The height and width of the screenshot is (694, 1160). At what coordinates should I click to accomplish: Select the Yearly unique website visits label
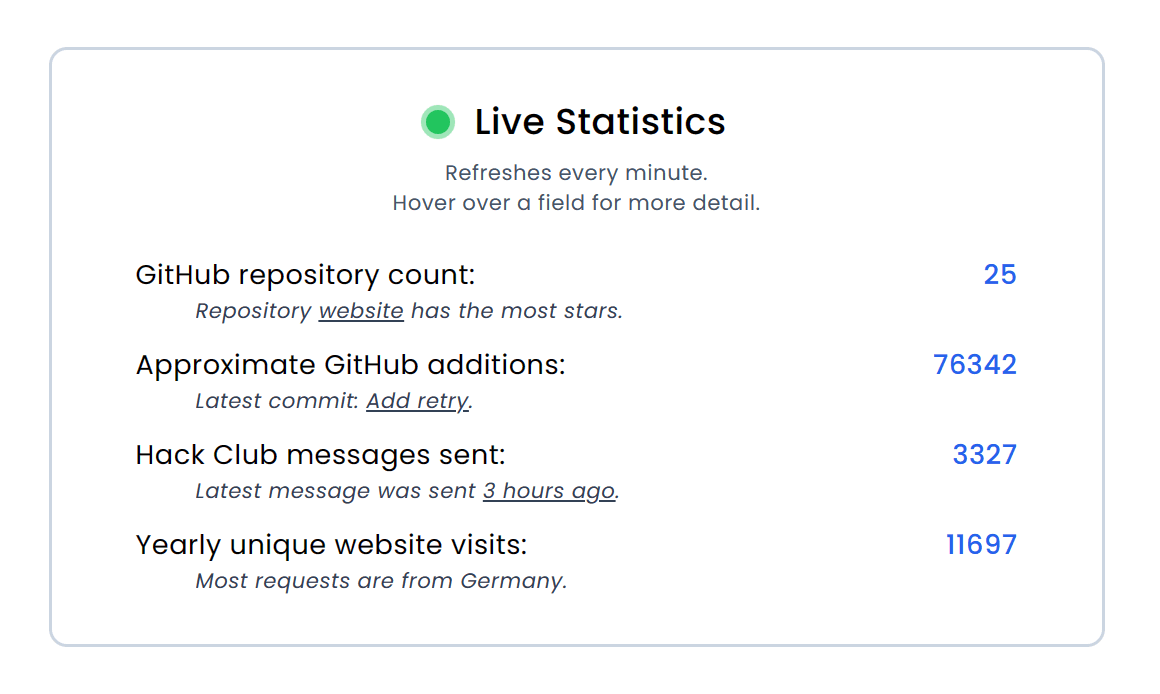point(331,545)
